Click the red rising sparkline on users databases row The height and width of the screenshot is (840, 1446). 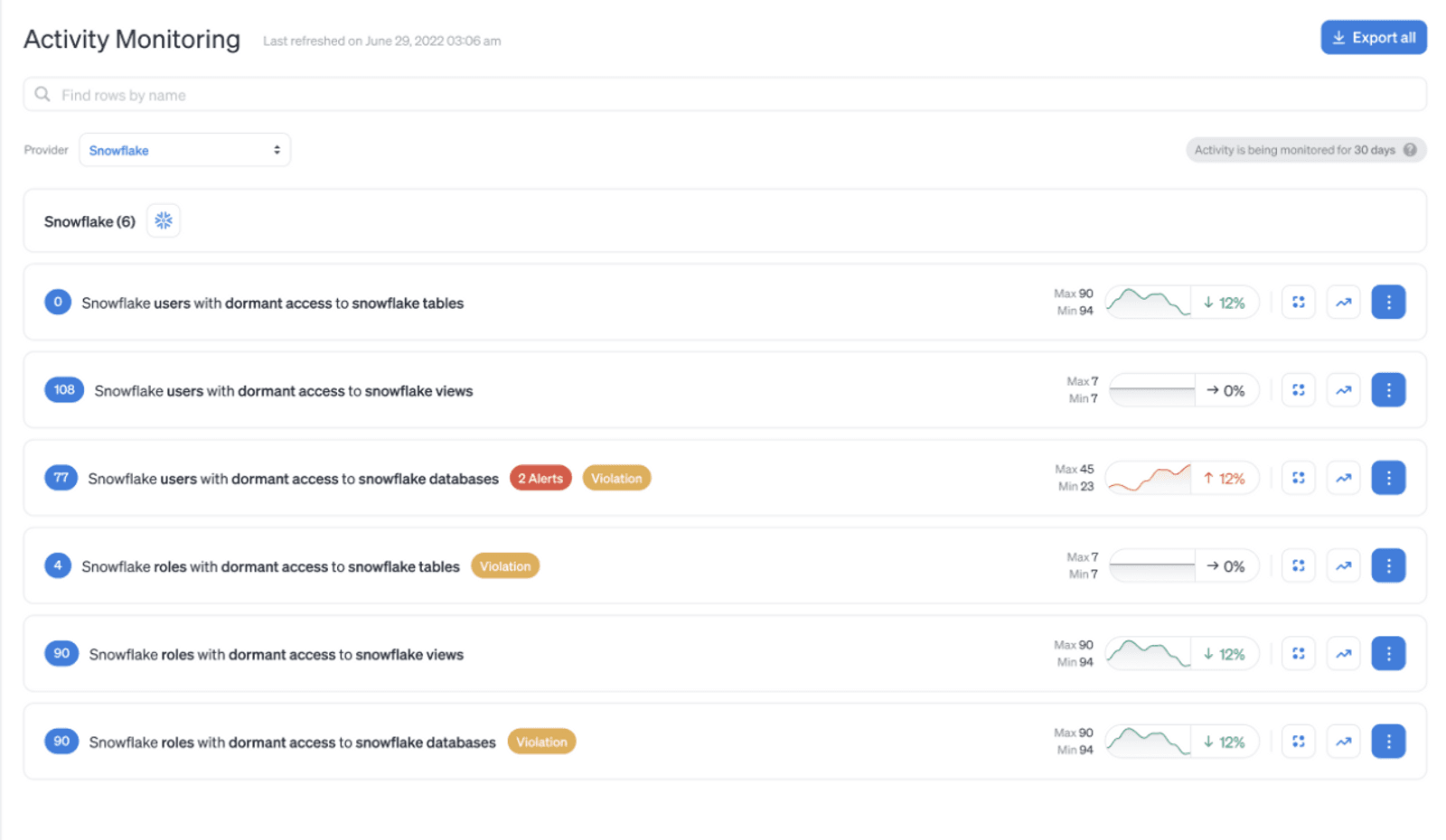1149,478
